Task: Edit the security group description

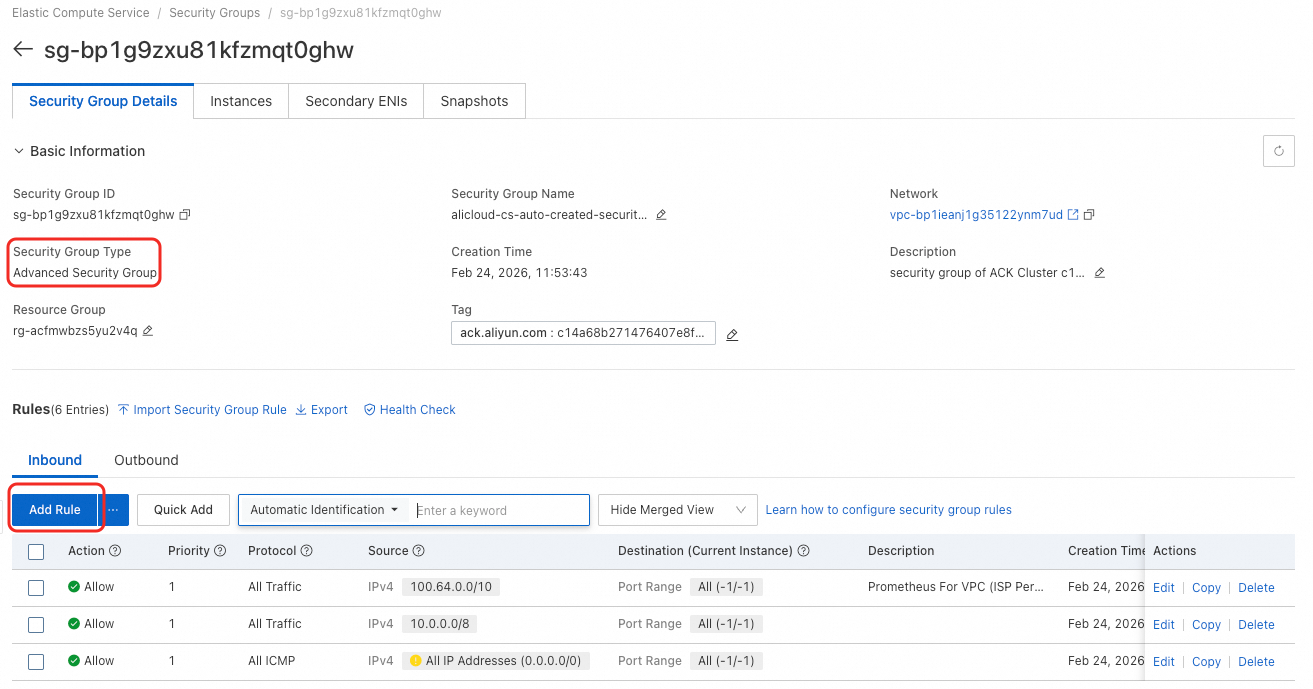Action: (x=1100, y=273)
